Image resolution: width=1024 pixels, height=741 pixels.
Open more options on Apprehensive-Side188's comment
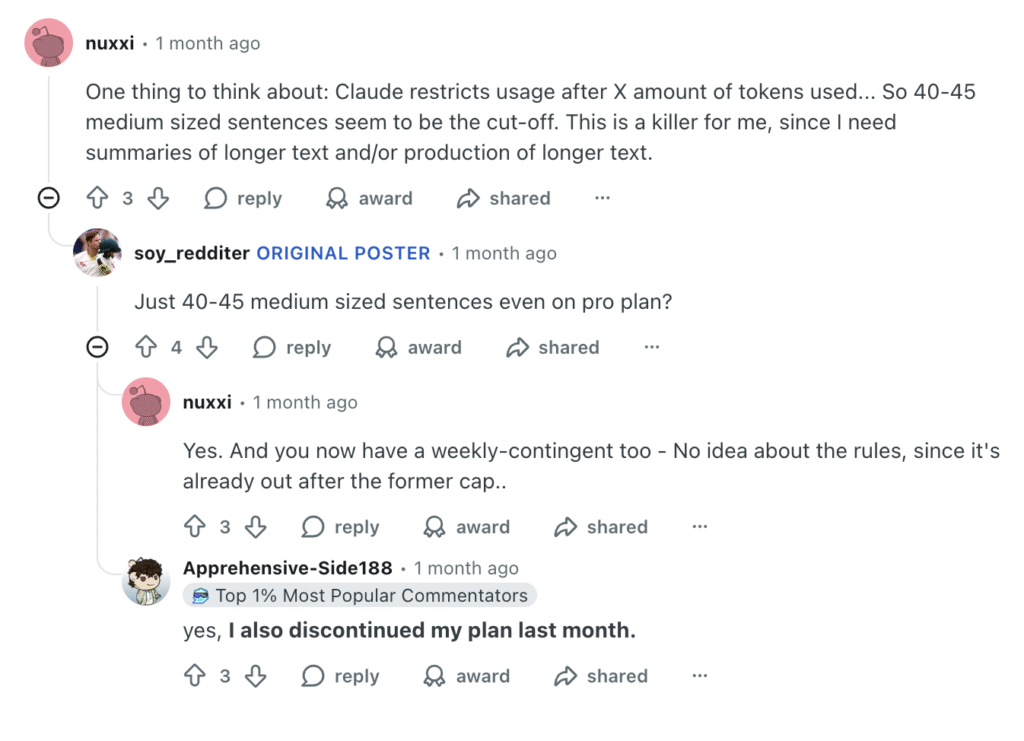pos(700,676)
